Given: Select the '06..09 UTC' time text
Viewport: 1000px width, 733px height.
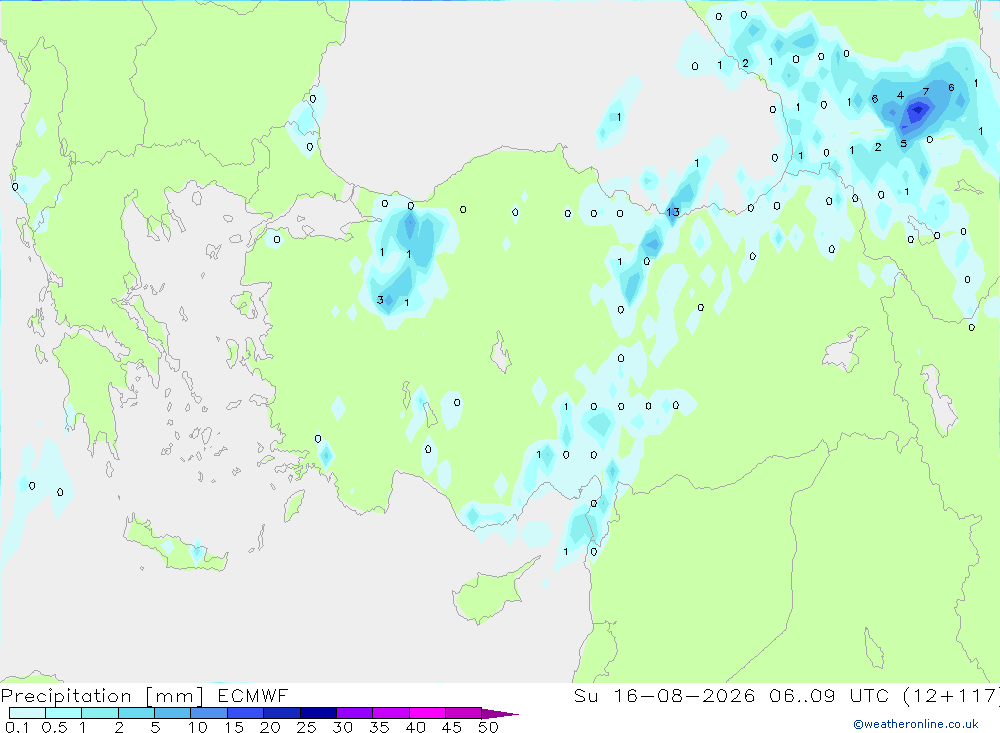Looking at the screenshot, I should point(828,695).
